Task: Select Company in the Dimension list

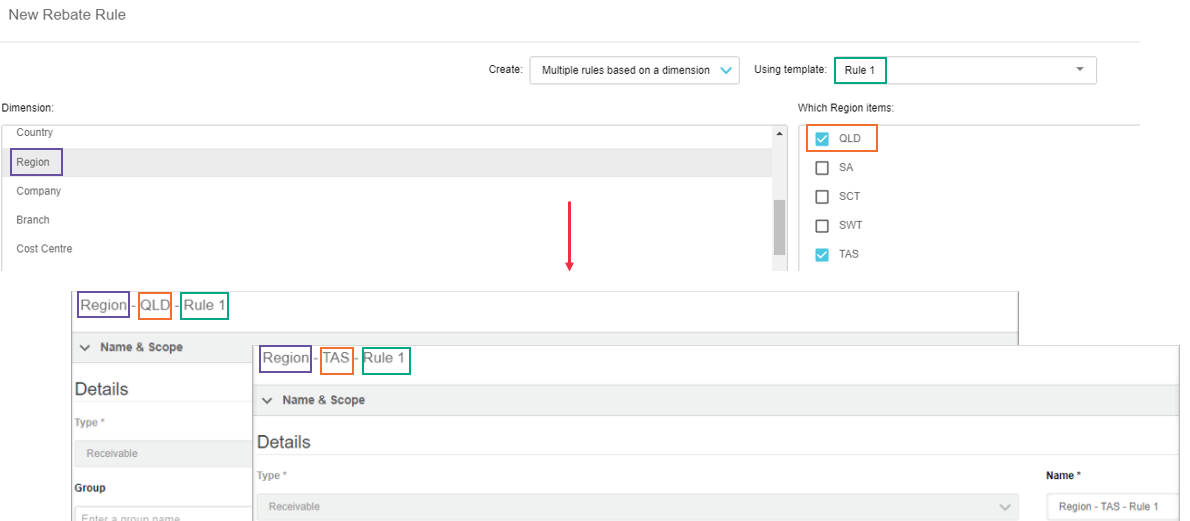Action: click(x=387, y=191)
